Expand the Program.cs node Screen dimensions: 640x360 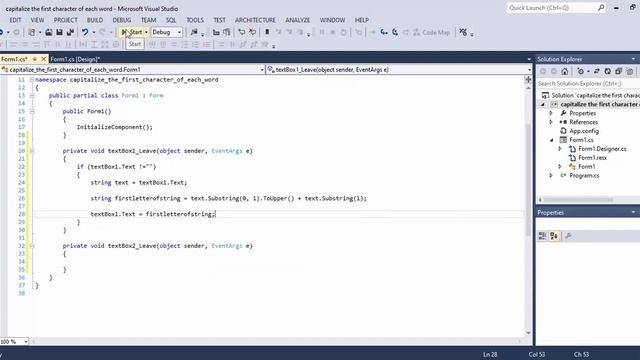click(x=551, y=176)
